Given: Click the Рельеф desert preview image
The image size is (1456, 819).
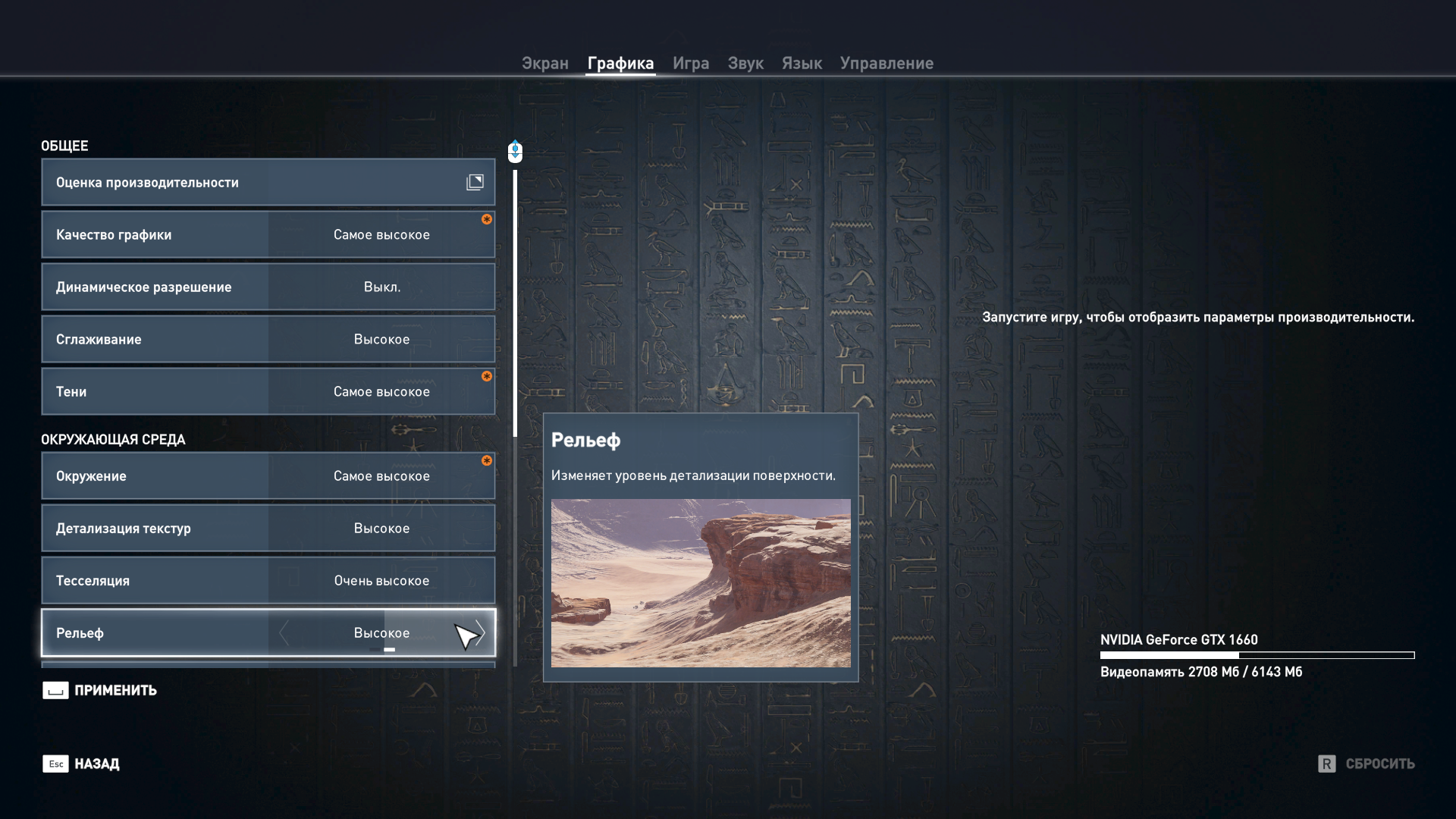Looking at the screenshot, I should pos(700,582).
